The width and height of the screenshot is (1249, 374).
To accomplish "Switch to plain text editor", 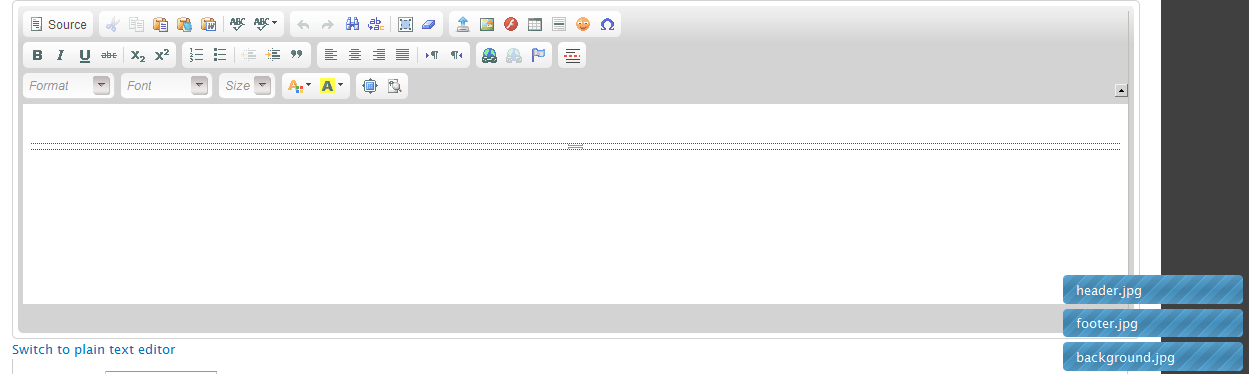I will click(x=93, y=349).
